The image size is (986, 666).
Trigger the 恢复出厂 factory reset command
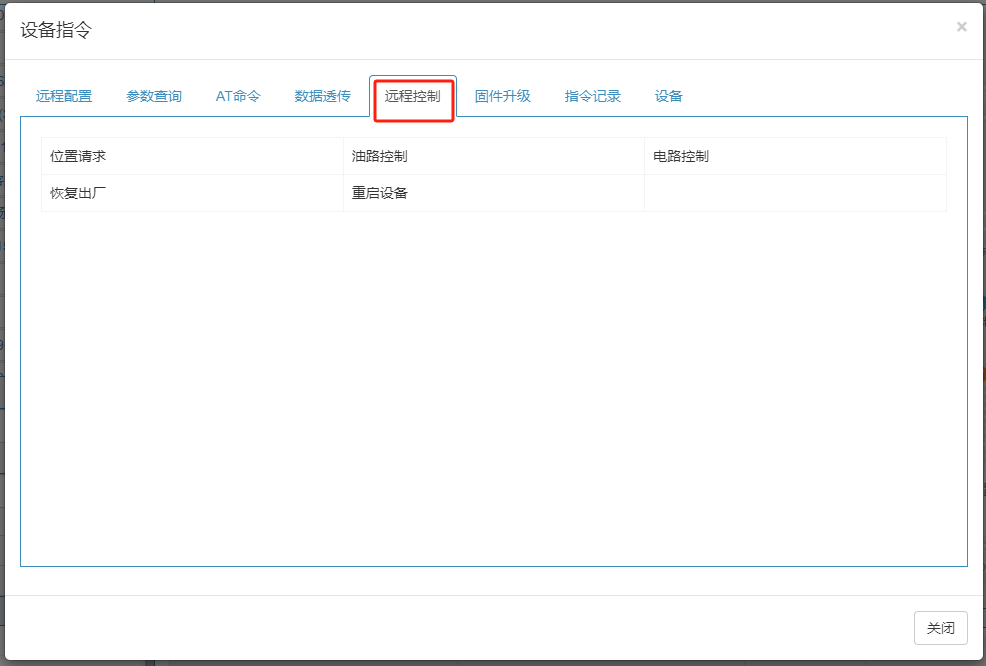tap(78, 193)
